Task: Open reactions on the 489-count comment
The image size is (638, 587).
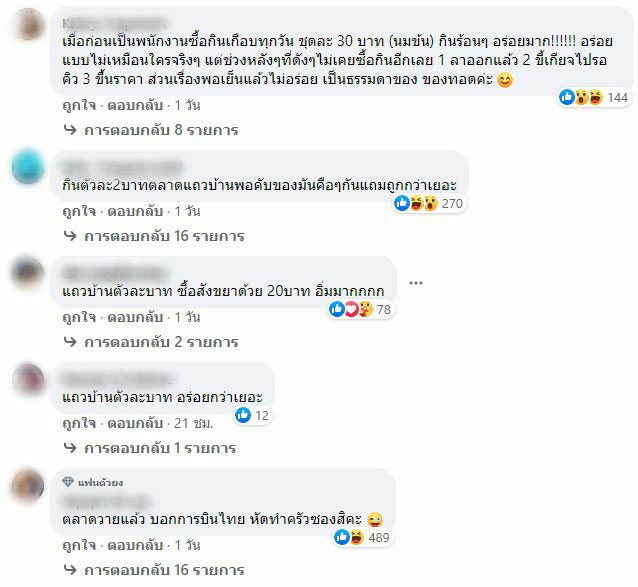Action: [x=362, y=537]
